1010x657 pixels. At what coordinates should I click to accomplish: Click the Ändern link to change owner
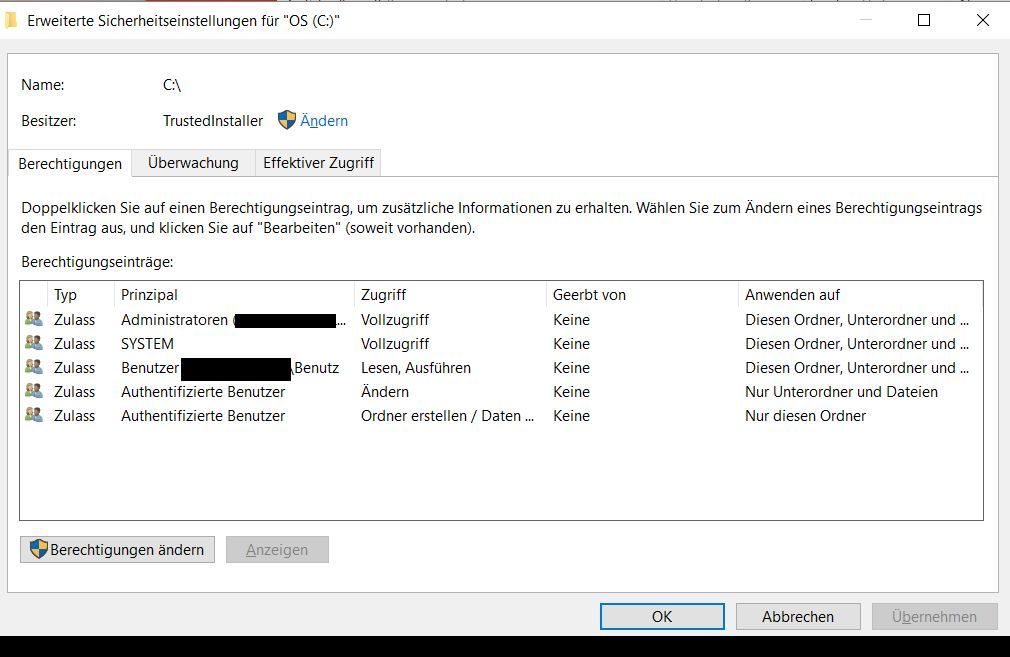[x=323, y=120]
